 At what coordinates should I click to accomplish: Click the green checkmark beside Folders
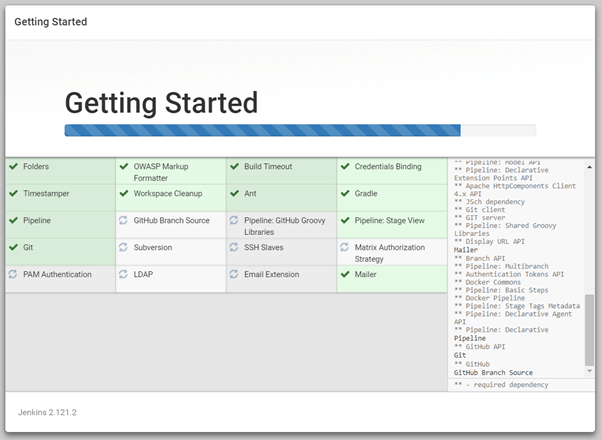pyautogui.click(x=14, y=167)
